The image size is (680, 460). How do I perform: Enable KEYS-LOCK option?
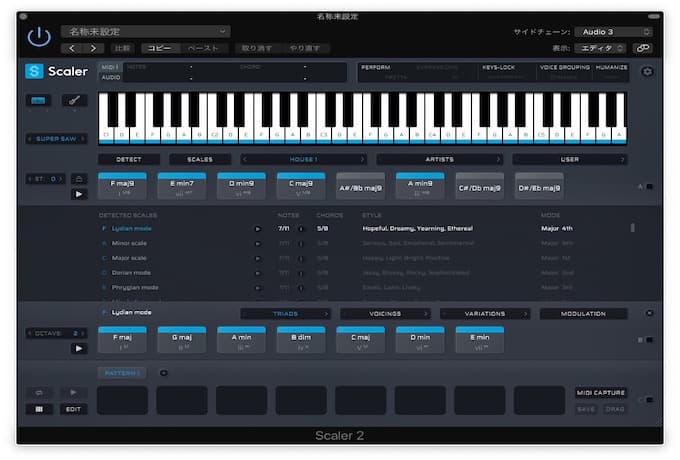pyautogui.click(x=498, y=68)
